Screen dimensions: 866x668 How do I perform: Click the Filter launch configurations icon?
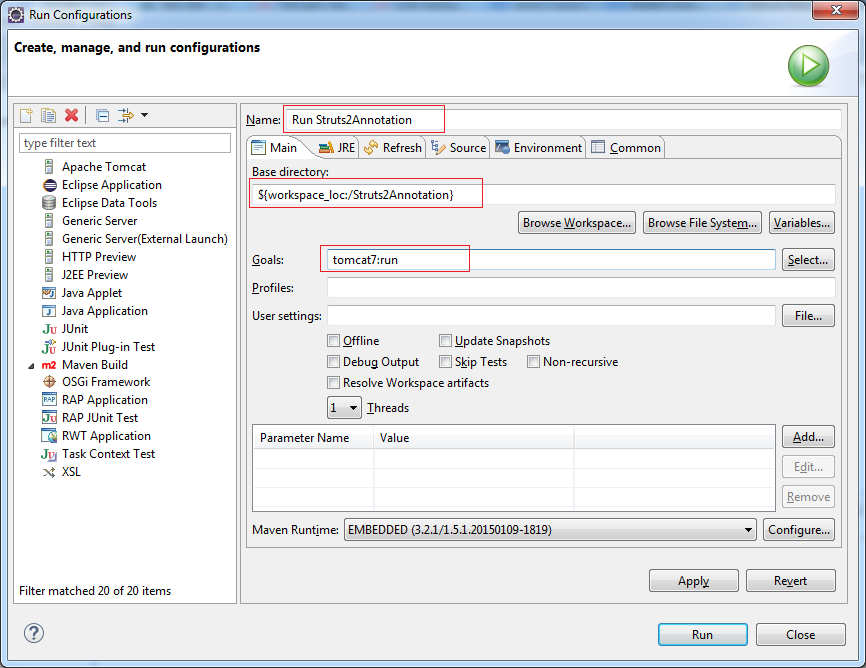tap(126, 115)
